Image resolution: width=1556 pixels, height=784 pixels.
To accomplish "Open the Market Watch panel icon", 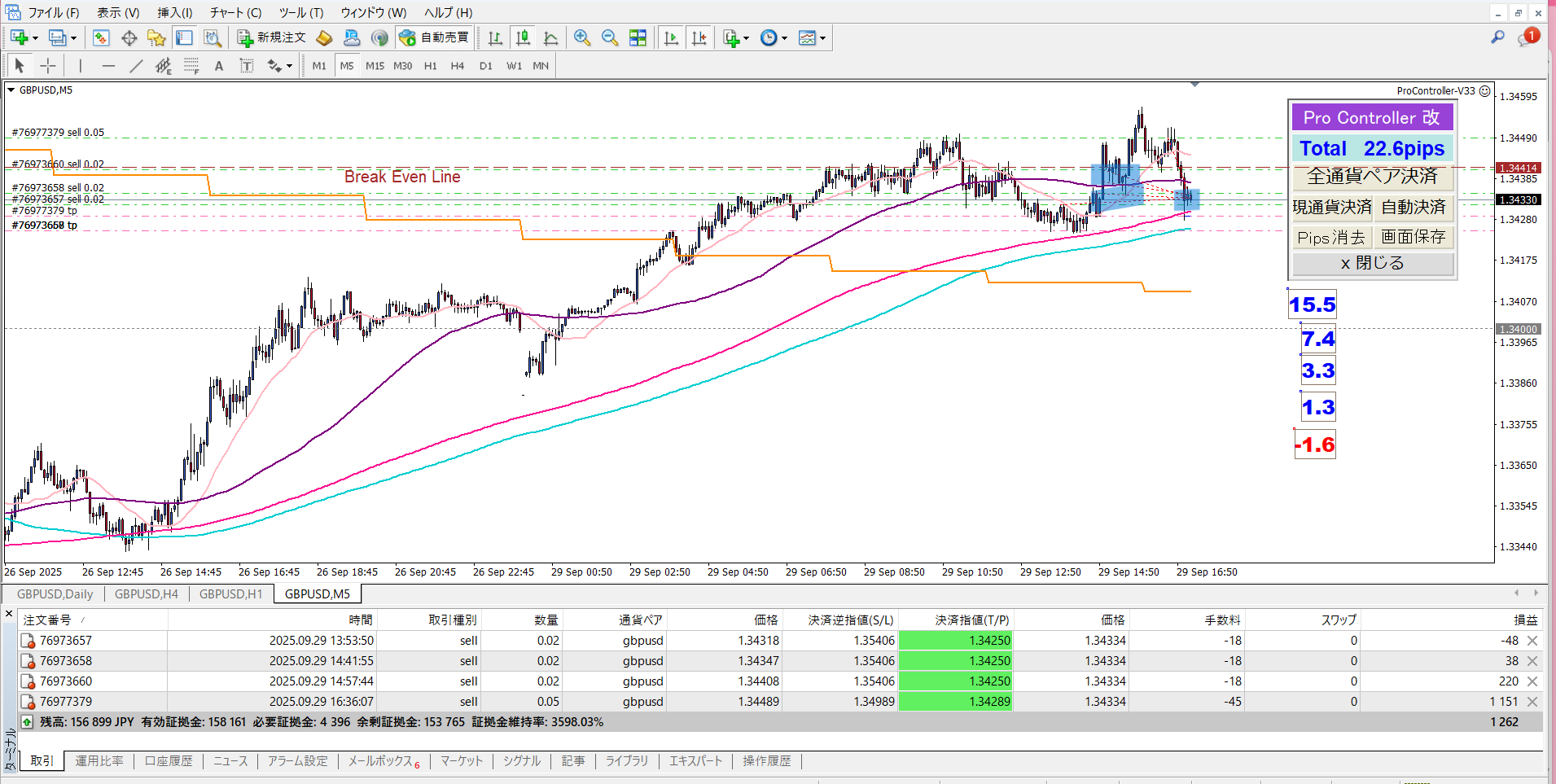I will pos(101,38).
